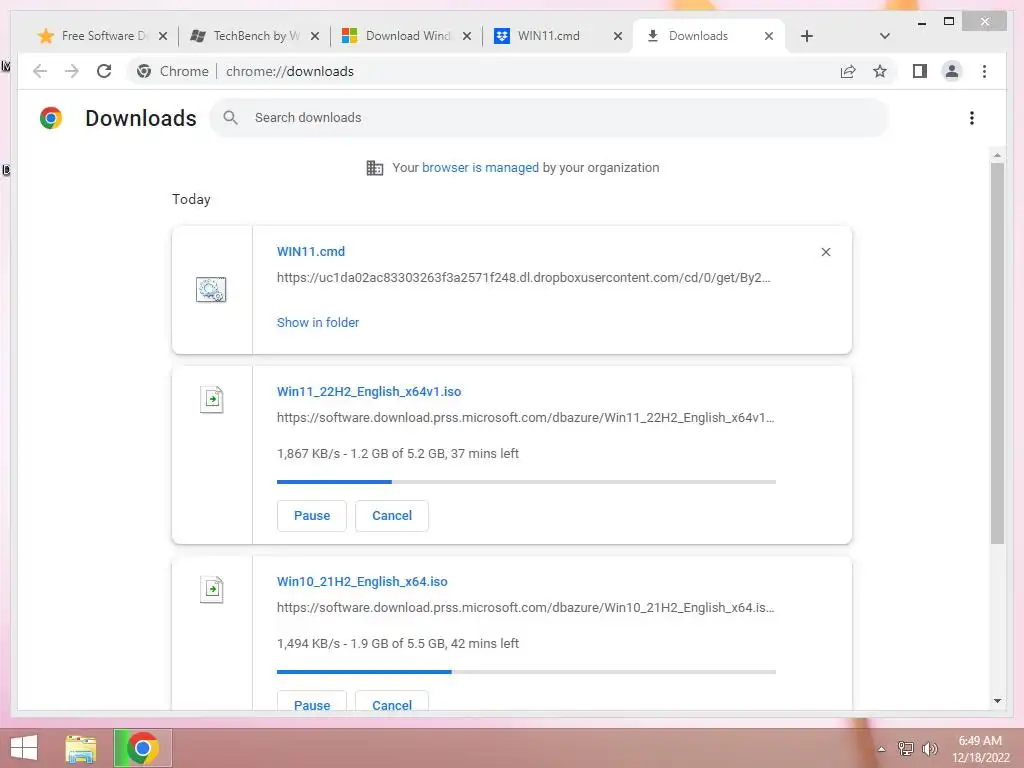
Task: Click the page vertical scrollbar thumb
Action: [x=997, y=353]
